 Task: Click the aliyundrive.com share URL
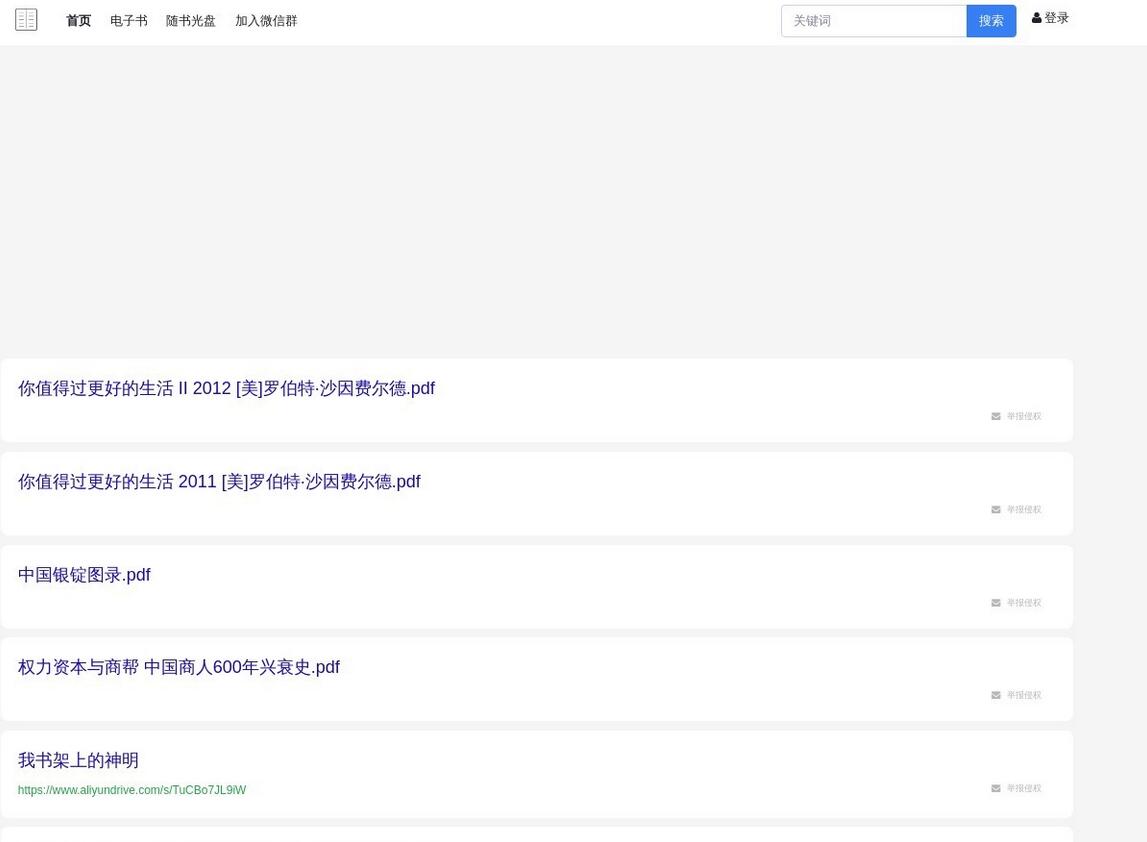point(132,790)
